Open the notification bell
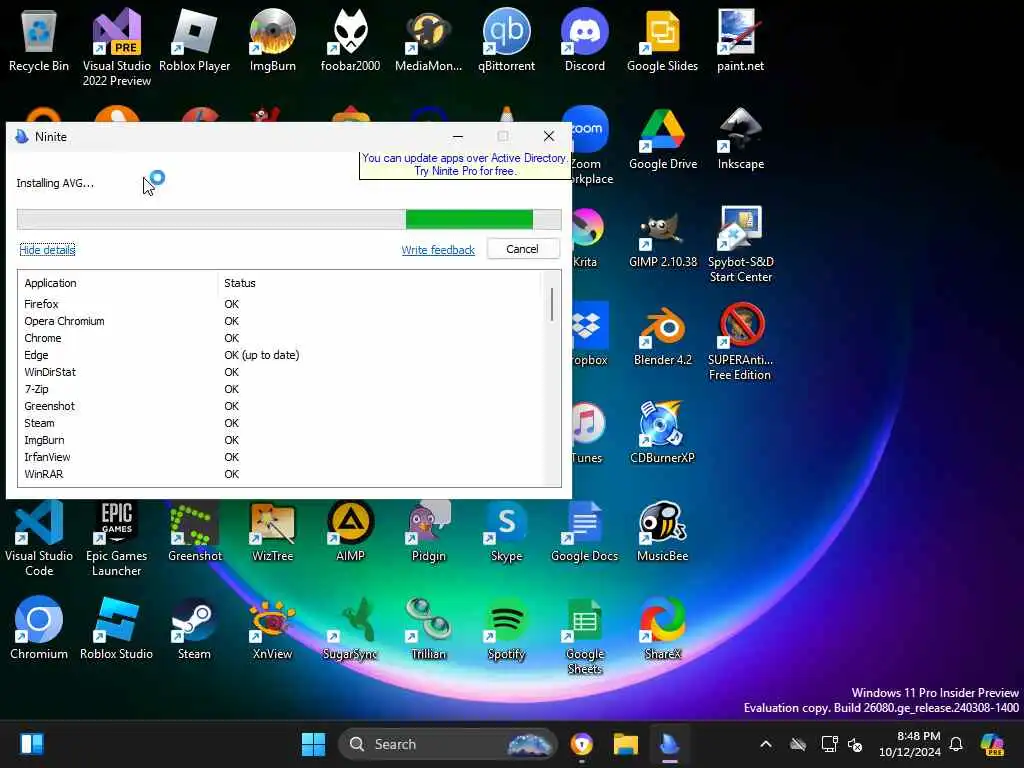 click(x=956, y=744)
